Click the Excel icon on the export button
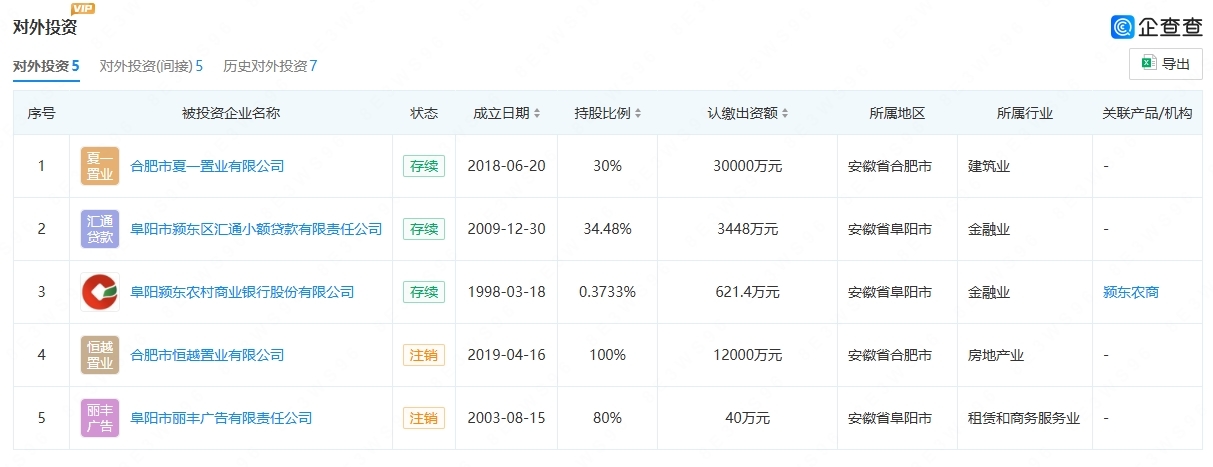This screenshot has height=467, width=1213. coord(1147,64)
